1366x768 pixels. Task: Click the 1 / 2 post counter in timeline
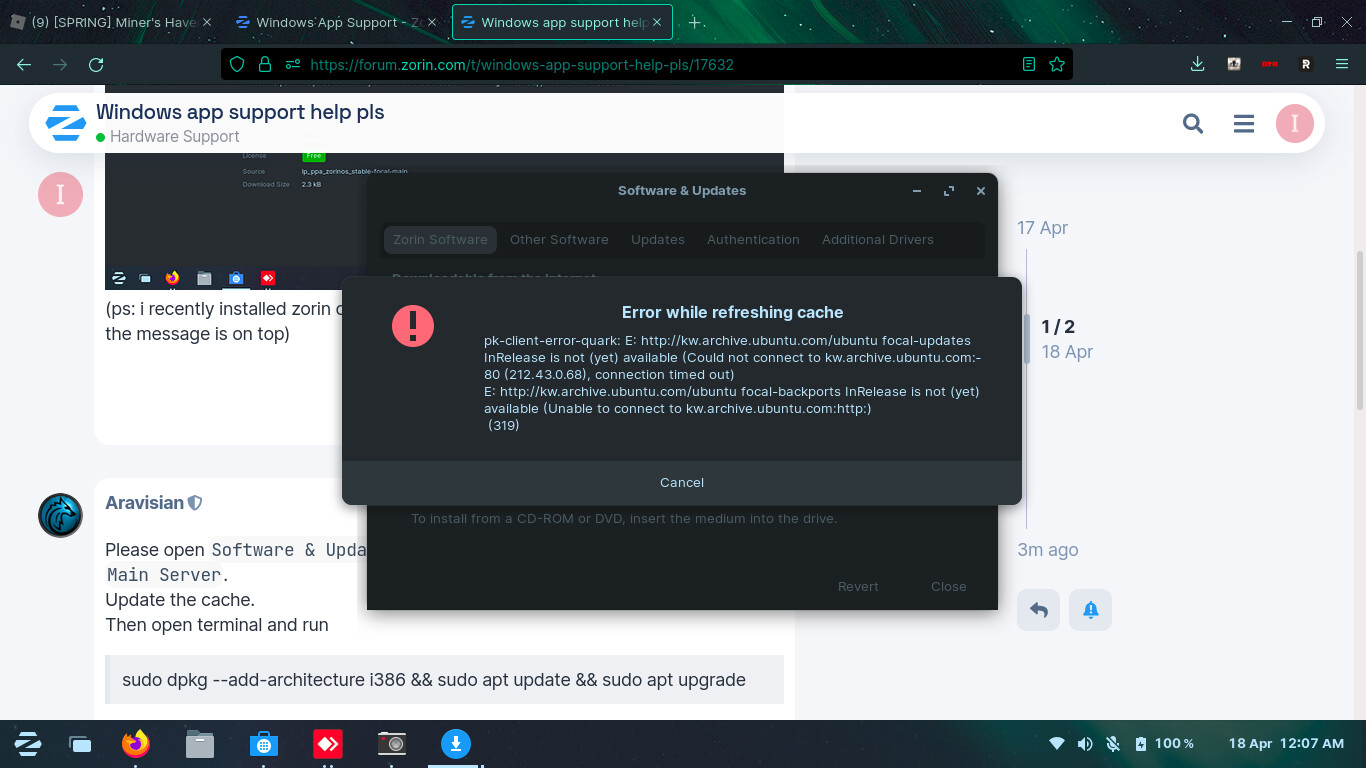(1058, 327)
